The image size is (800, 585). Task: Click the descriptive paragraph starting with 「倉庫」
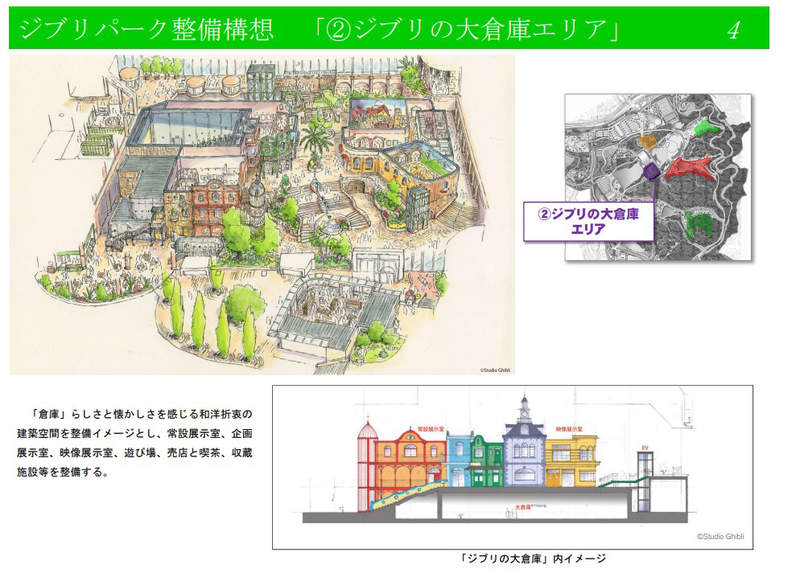pos(142,442)
